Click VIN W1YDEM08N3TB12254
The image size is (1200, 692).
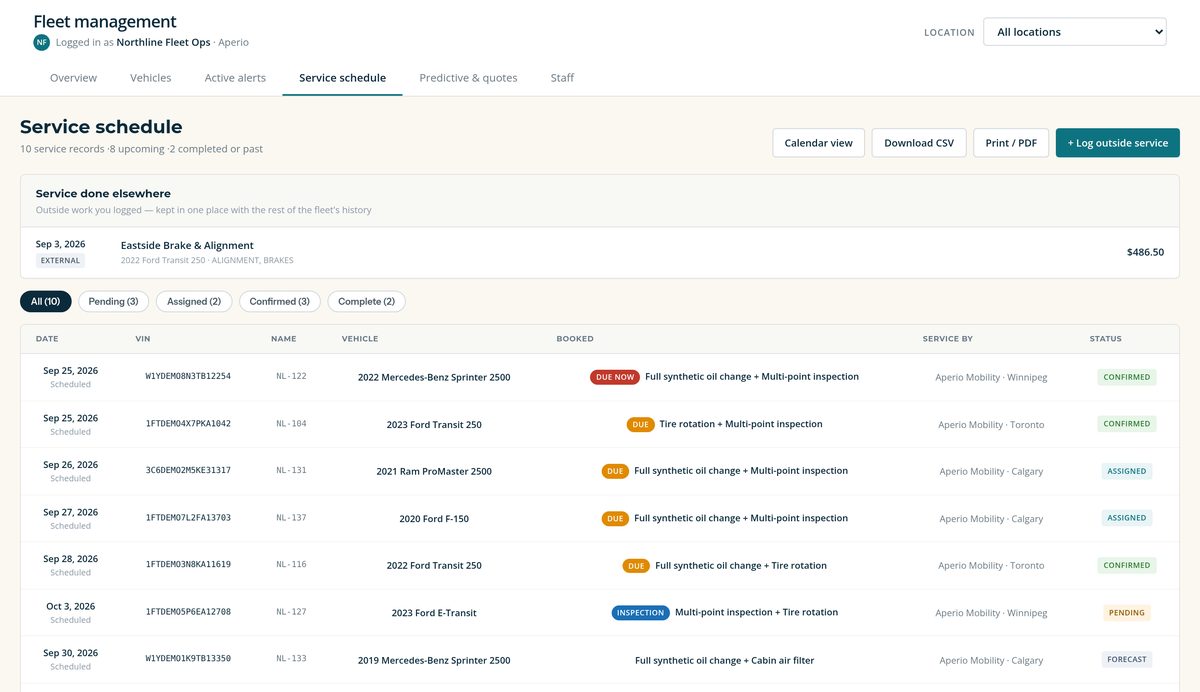click(188, 377)
